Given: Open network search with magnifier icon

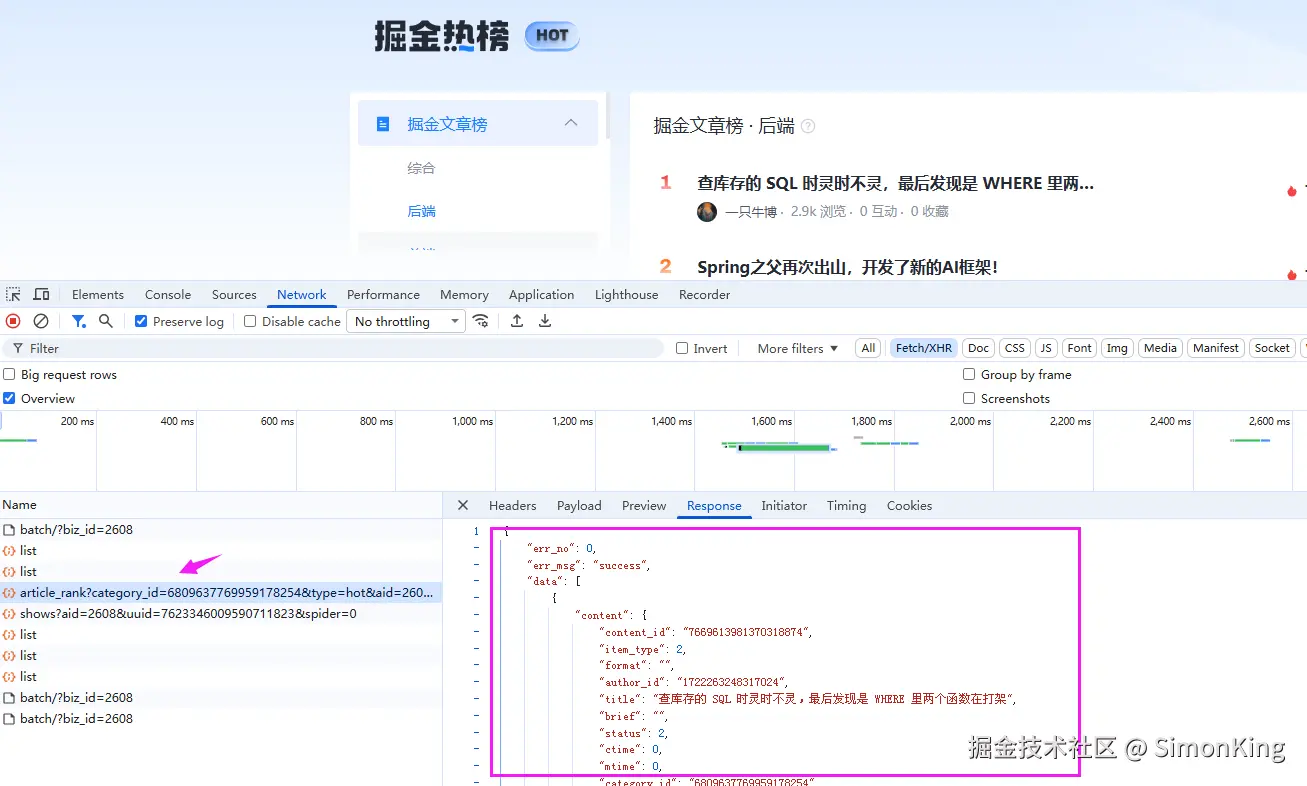Looking at the screenshot, I should [x=106, y=321].
